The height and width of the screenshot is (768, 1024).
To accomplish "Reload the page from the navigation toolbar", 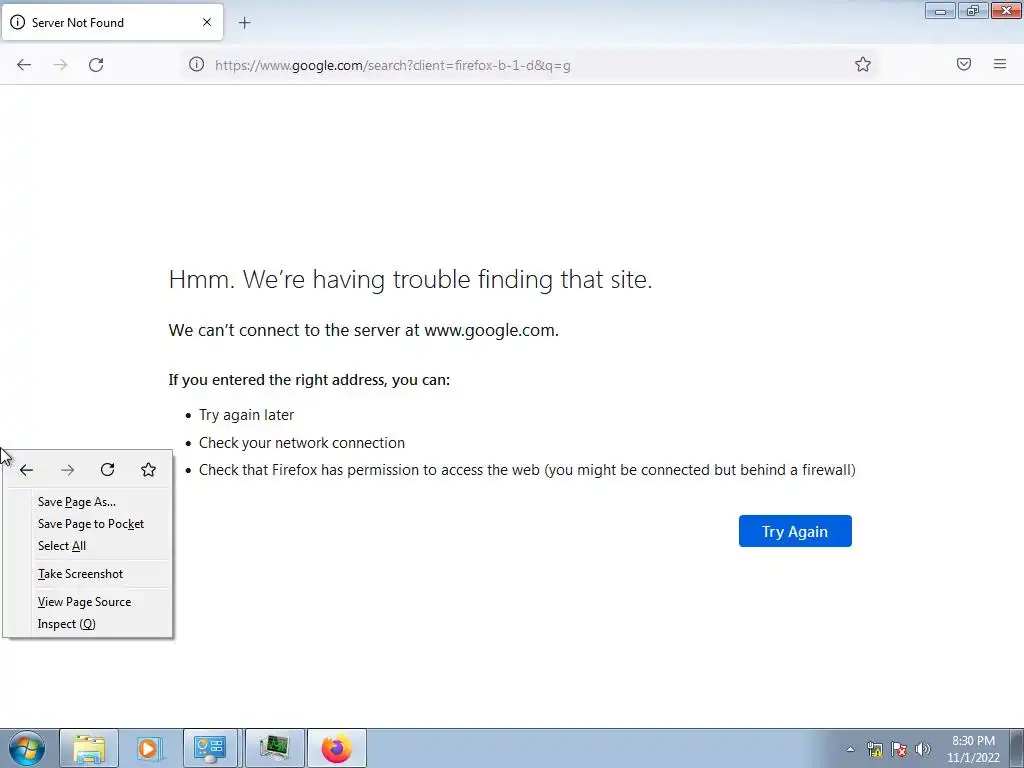I will point(96,65).
